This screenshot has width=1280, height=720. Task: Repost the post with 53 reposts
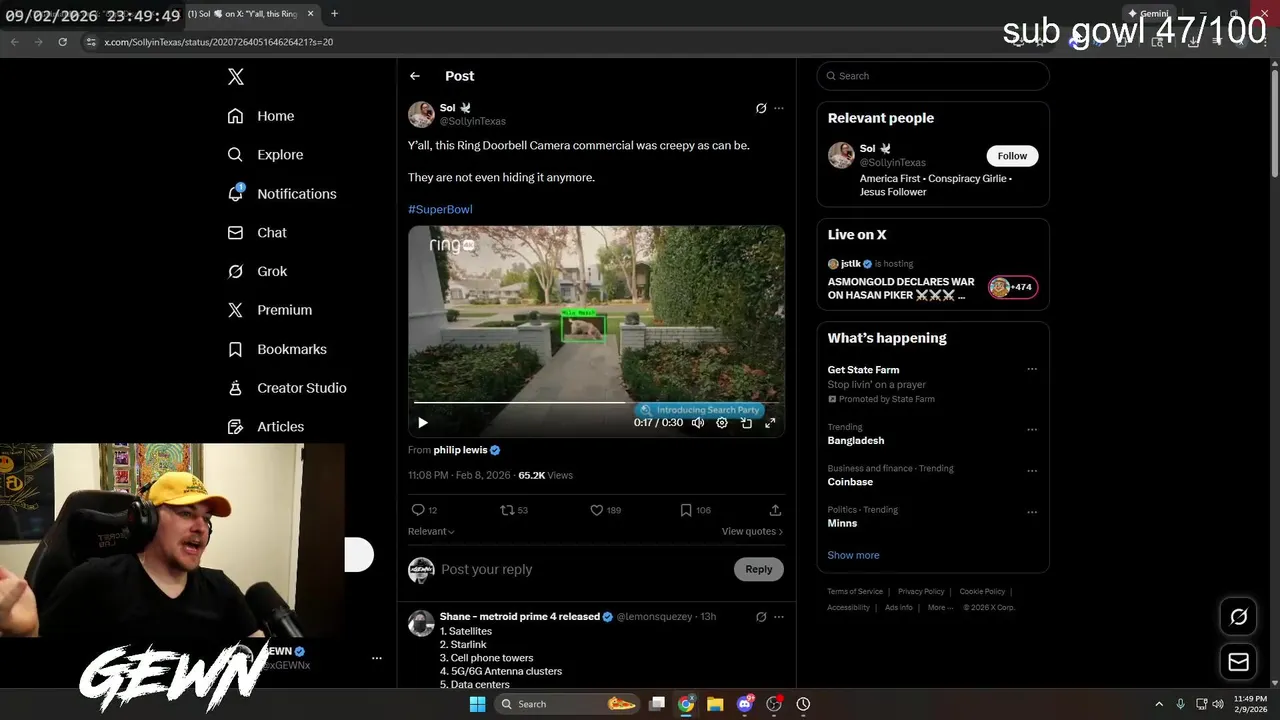[507, 510]
